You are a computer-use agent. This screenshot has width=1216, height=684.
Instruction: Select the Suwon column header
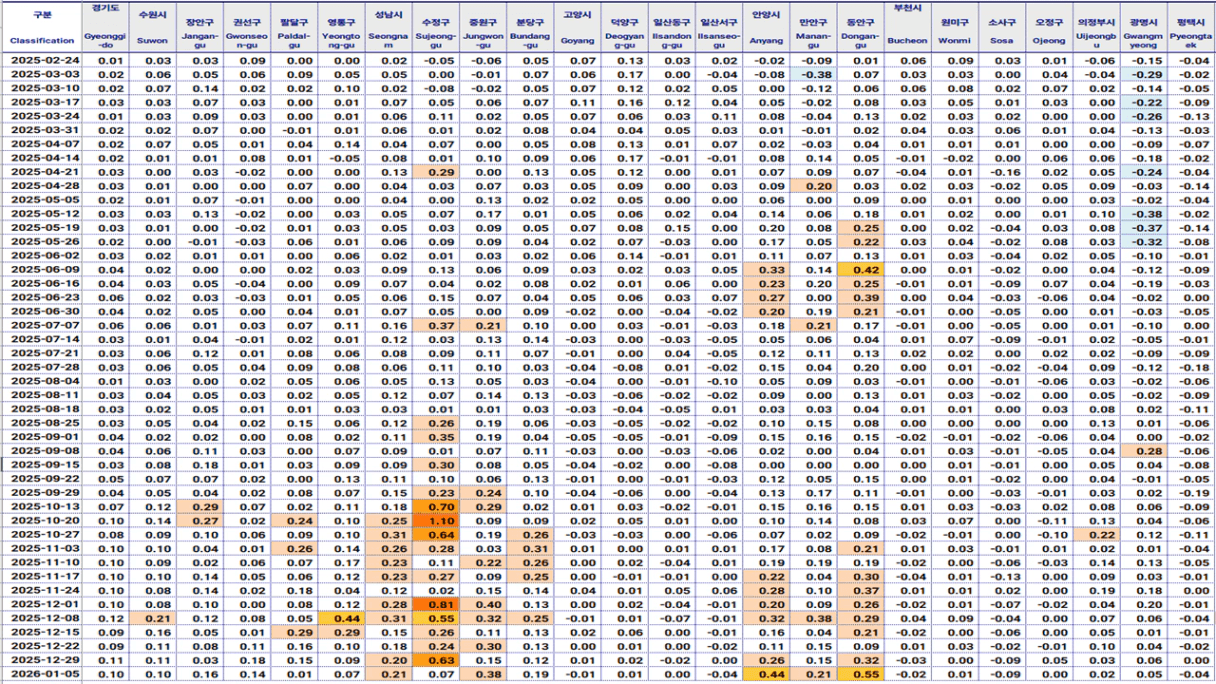(x=152, y=28)
